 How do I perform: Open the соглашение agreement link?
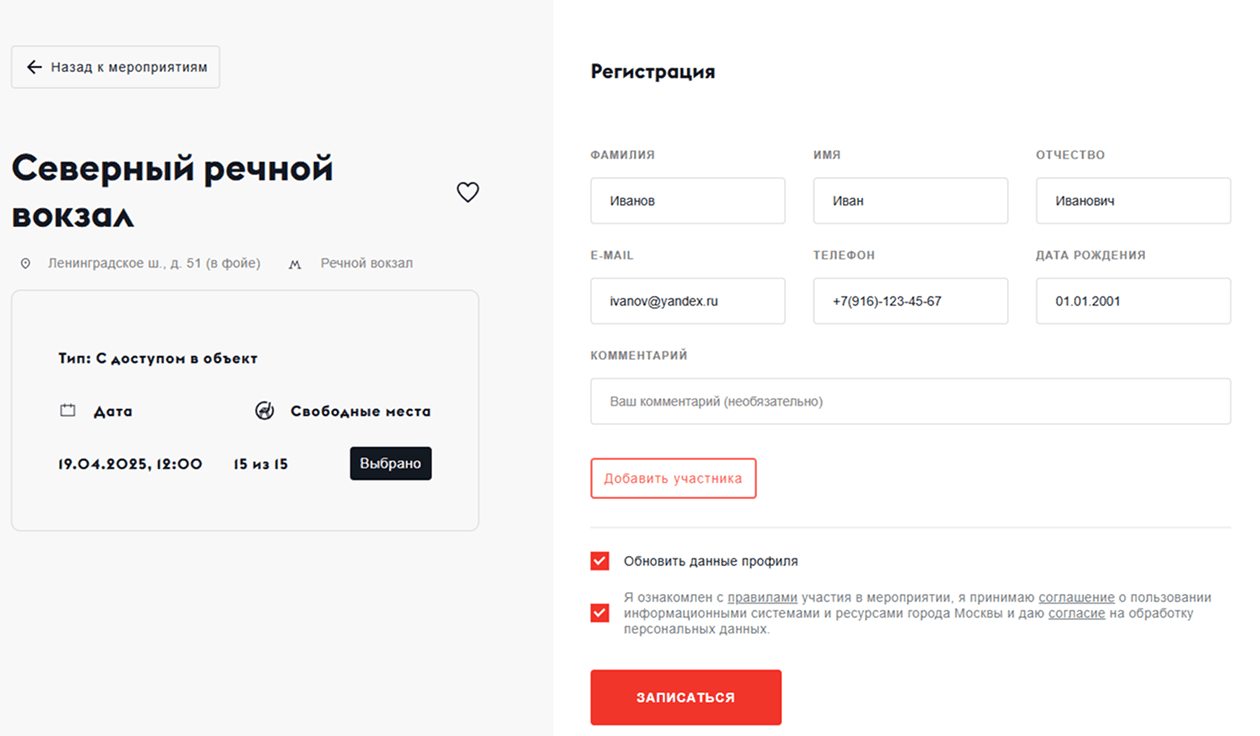point(1076,598)
